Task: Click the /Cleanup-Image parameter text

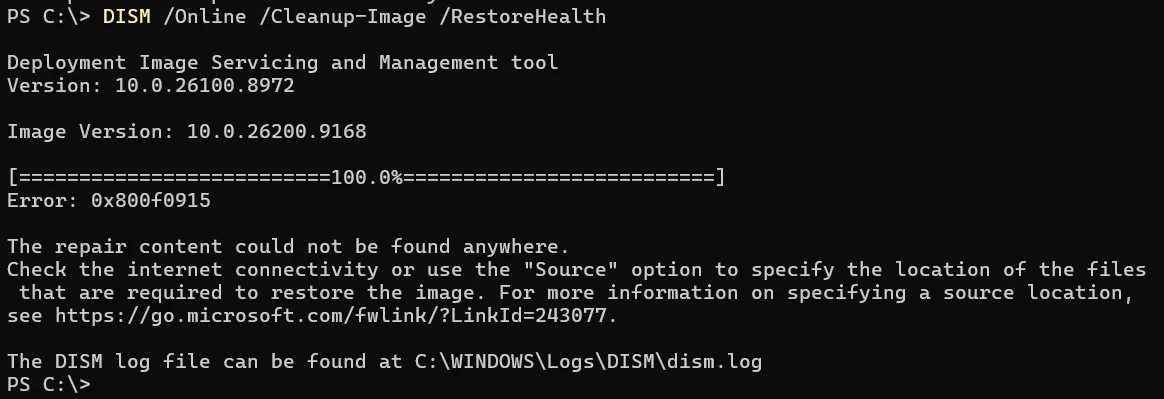Action: (x=342, y=16)
